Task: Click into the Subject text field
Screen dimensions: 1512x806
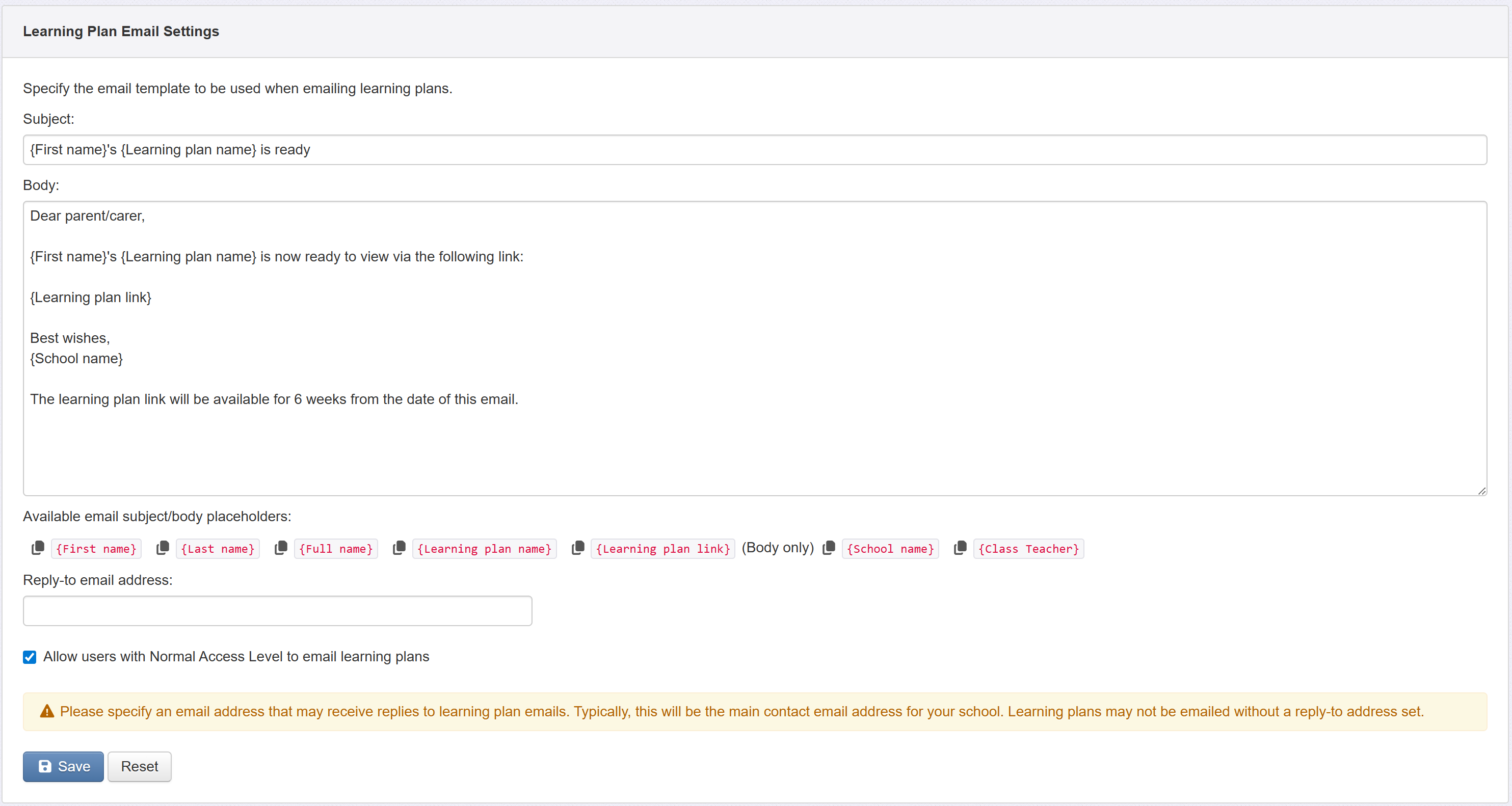Action: (x=754, y=150)
